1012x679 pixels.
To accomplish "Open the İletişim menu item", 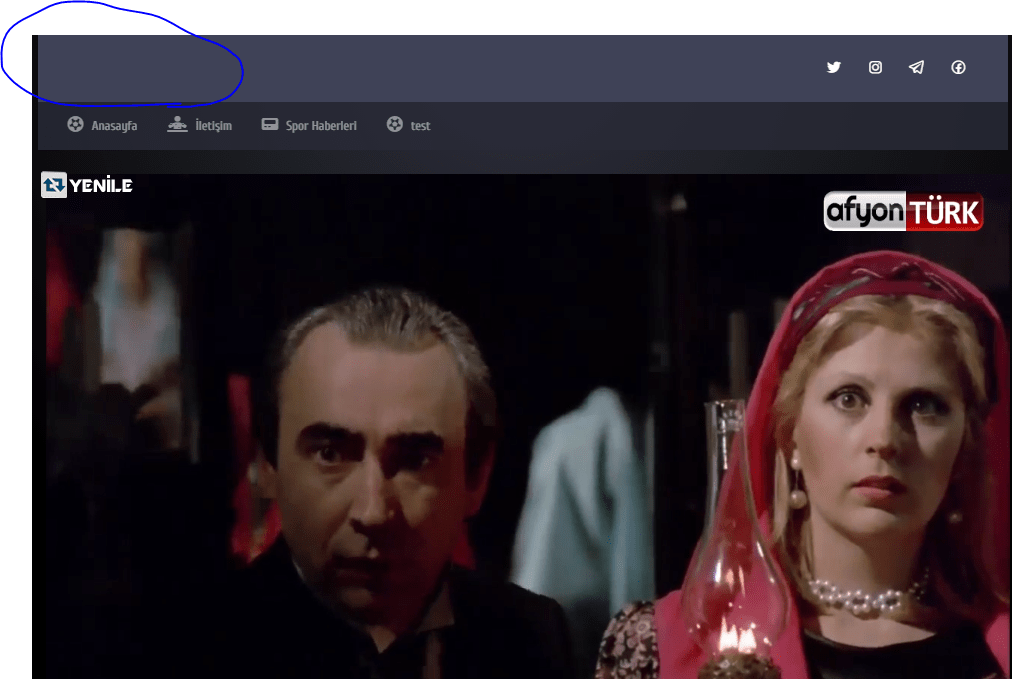I will [x=214, y=126].
